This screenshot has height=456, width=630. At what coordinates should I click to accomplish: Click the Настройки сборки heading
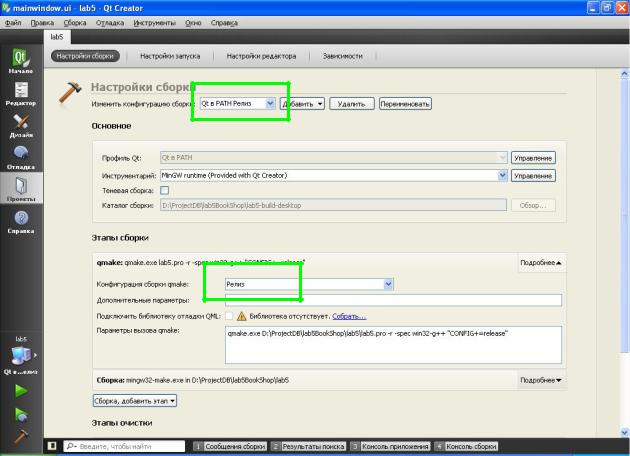pyautogui.click(x=141, y=87)
